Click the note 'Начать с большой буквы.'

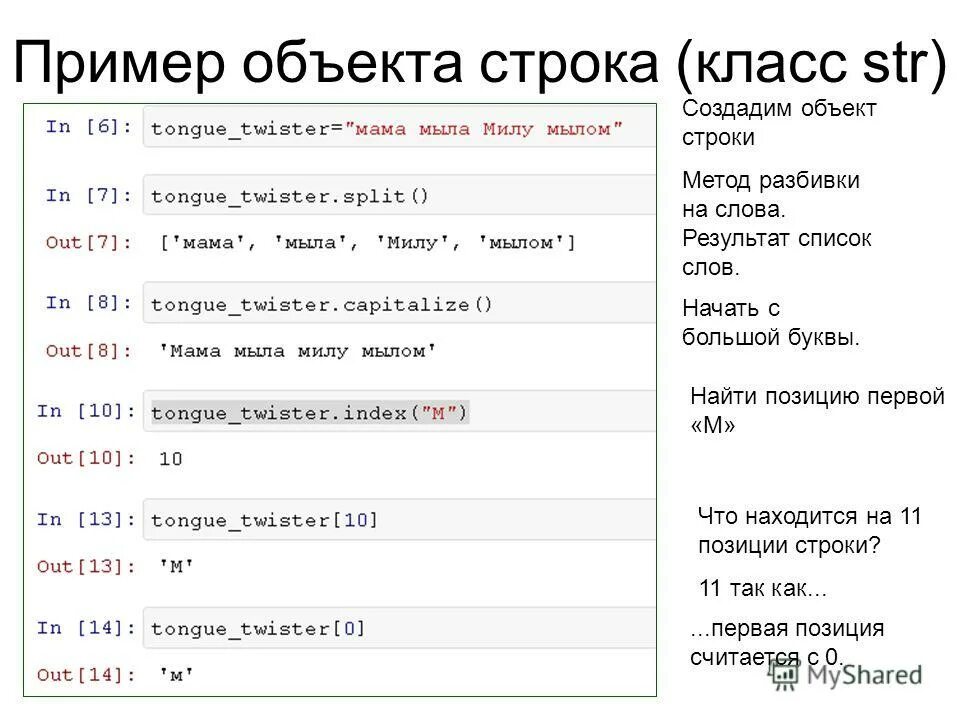pyautogui.click(x=771, y=323)
